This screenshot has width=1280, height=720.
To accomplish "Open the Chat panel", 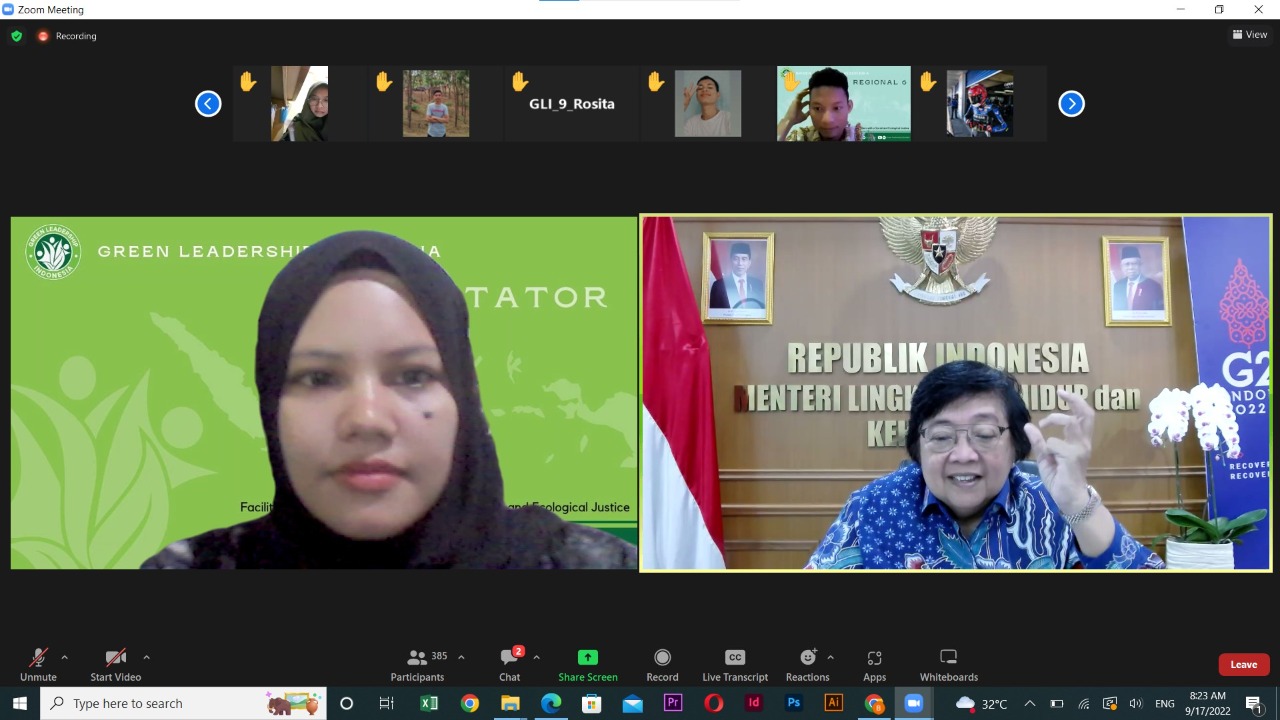I will 510,664.
